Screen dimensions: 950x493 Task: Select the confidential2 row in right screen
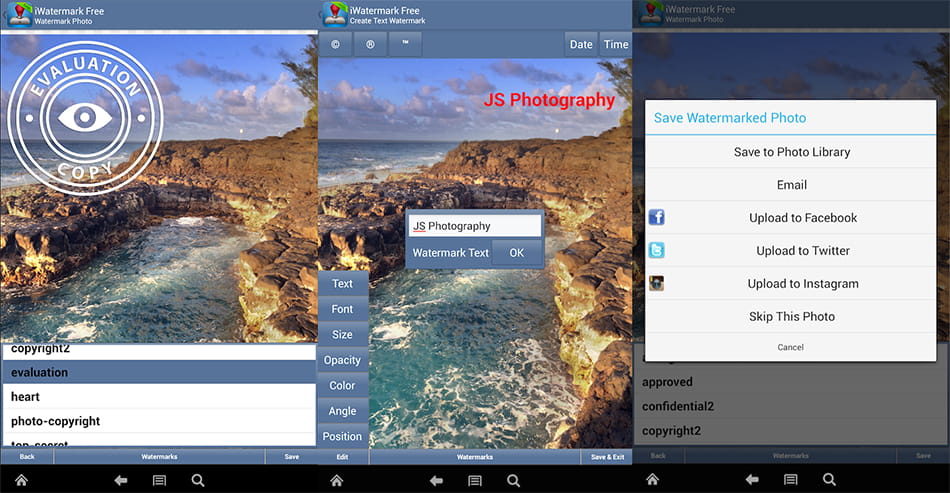click(x=791, y=406)
